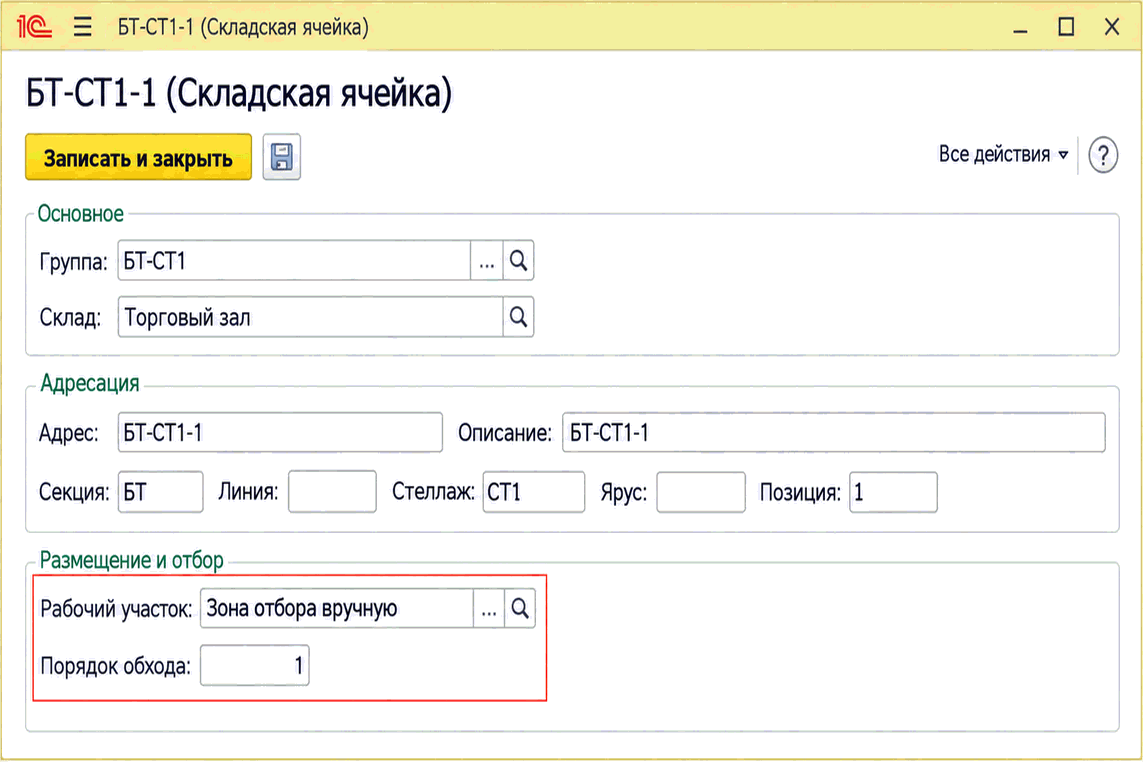Edit the Адрес field value
Viewport: 1143px width, 762px height.
click(280, 432)
